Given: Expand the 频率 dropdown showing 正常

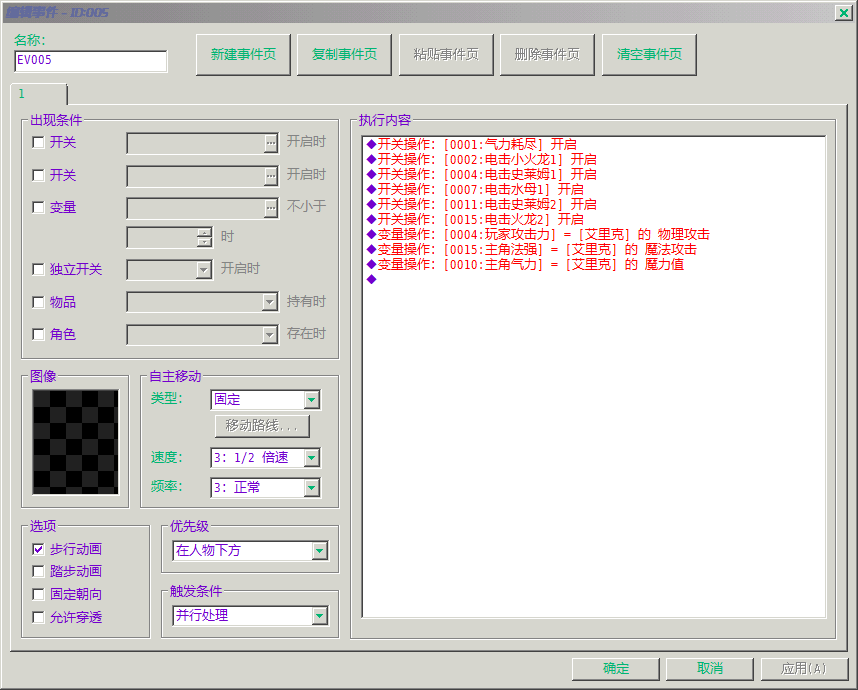Looking at the screenshot, I should tap(265, 488).
